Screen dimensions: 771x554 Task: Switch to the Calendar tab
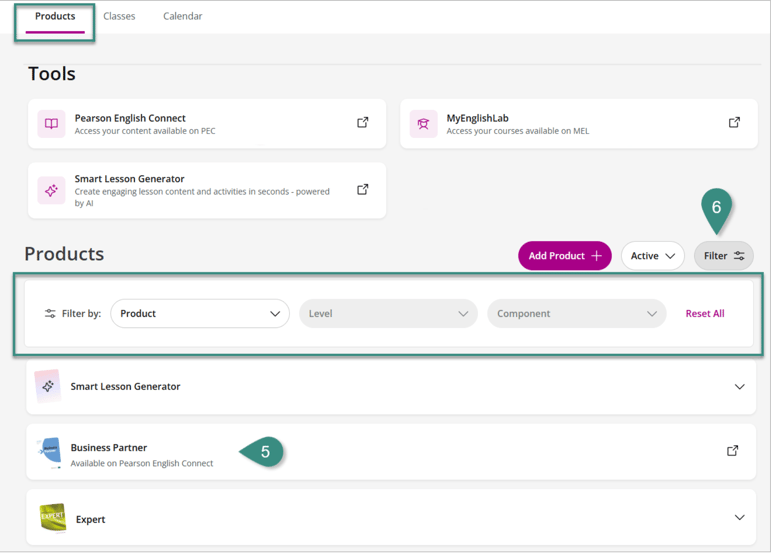183,16
